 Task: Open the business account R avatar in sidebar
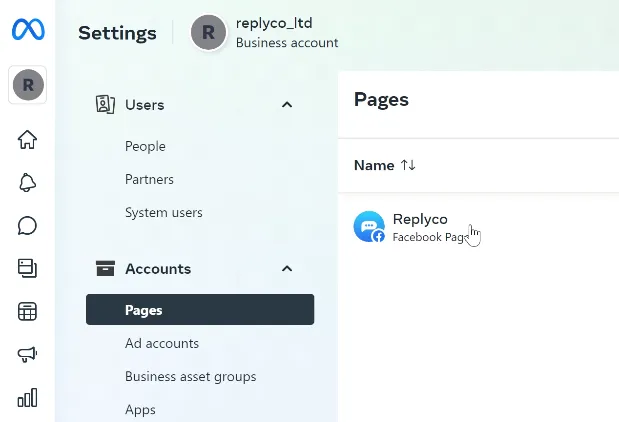28,85
